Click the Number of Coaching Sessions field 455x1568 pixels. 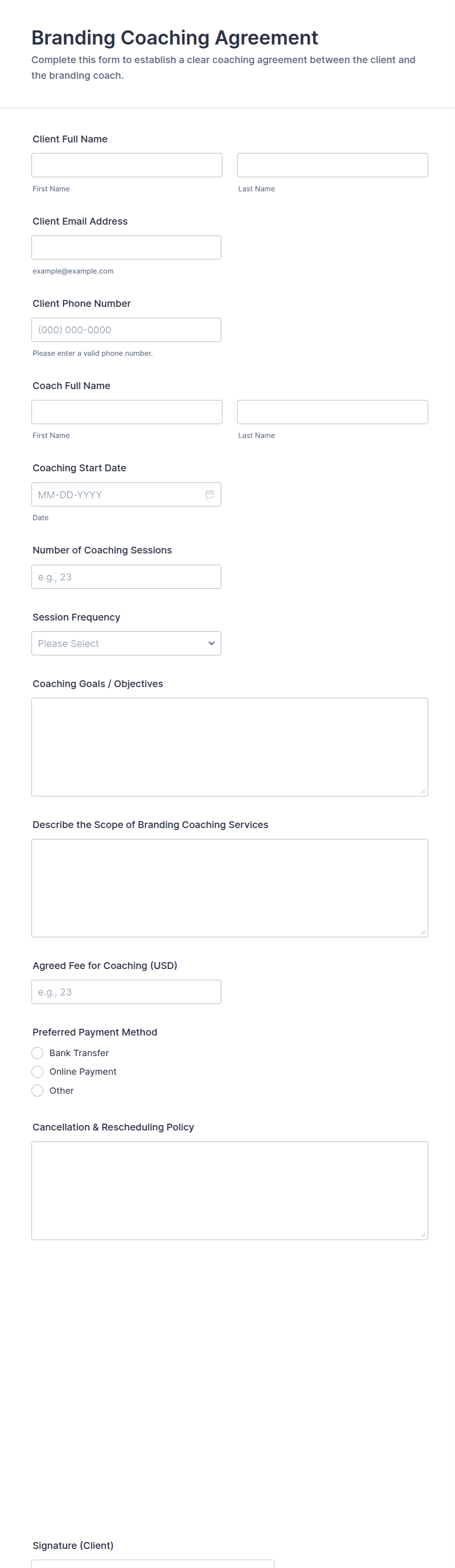[126, 576]
